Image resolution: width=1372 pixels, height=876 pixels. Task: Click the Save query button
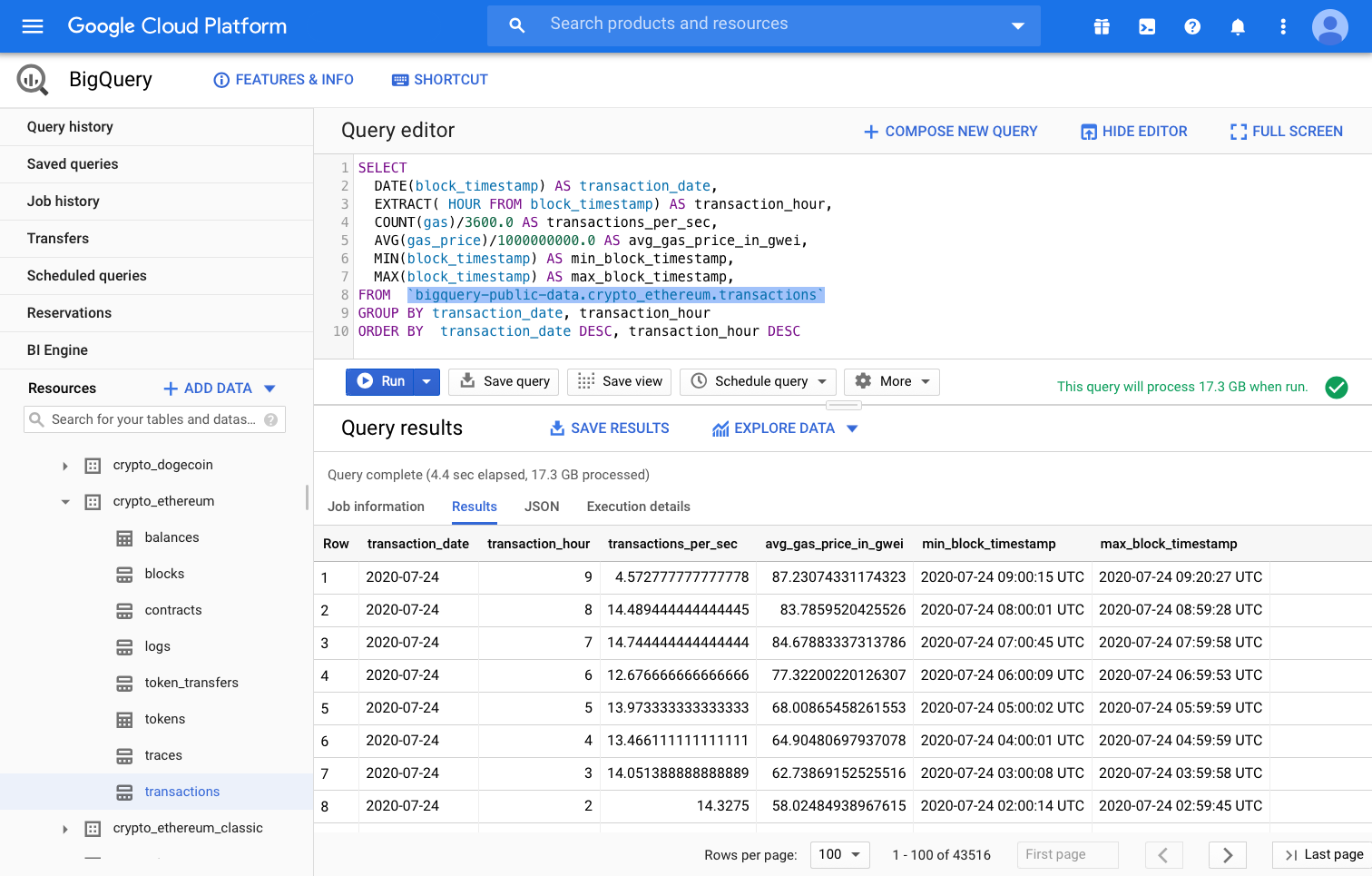[505, 382]
